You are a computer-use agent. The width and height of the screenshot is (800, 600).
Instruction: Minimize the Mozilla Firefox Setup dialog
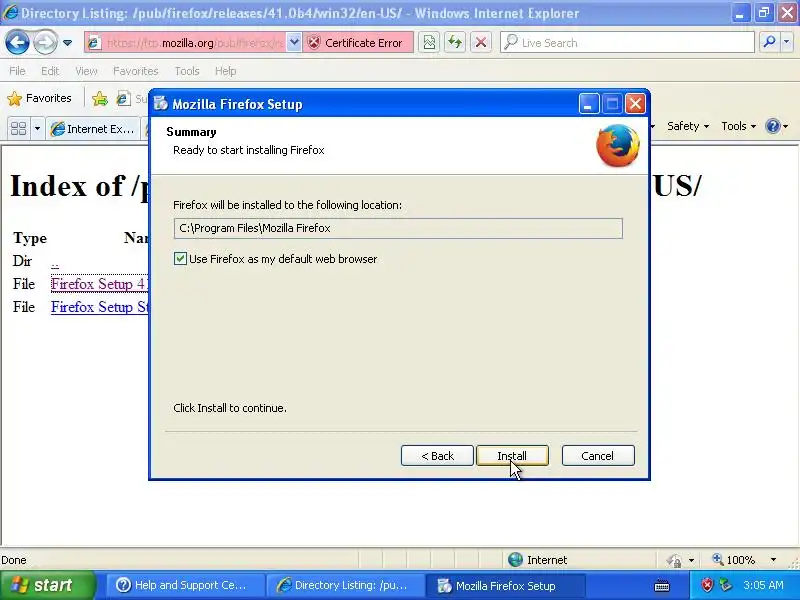(x=588, y=104)
